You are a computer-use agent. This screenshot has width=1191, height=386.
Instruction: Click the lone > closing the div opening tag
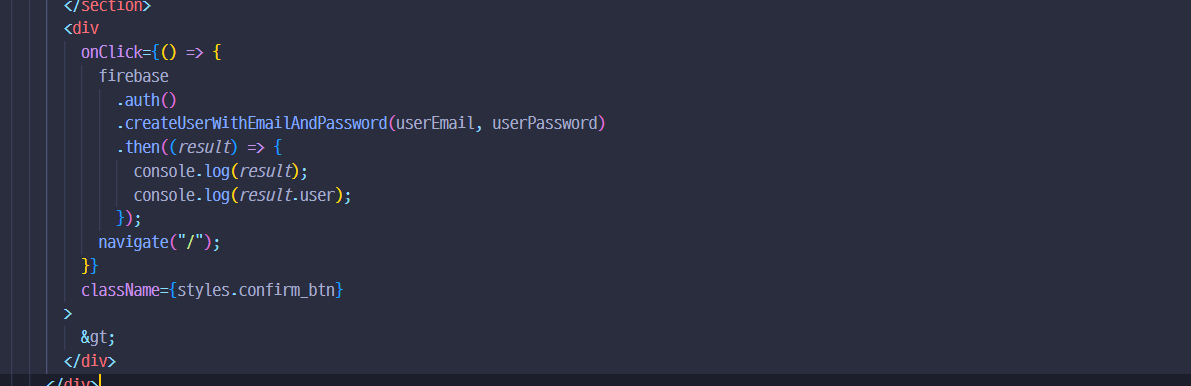point(68,313)
